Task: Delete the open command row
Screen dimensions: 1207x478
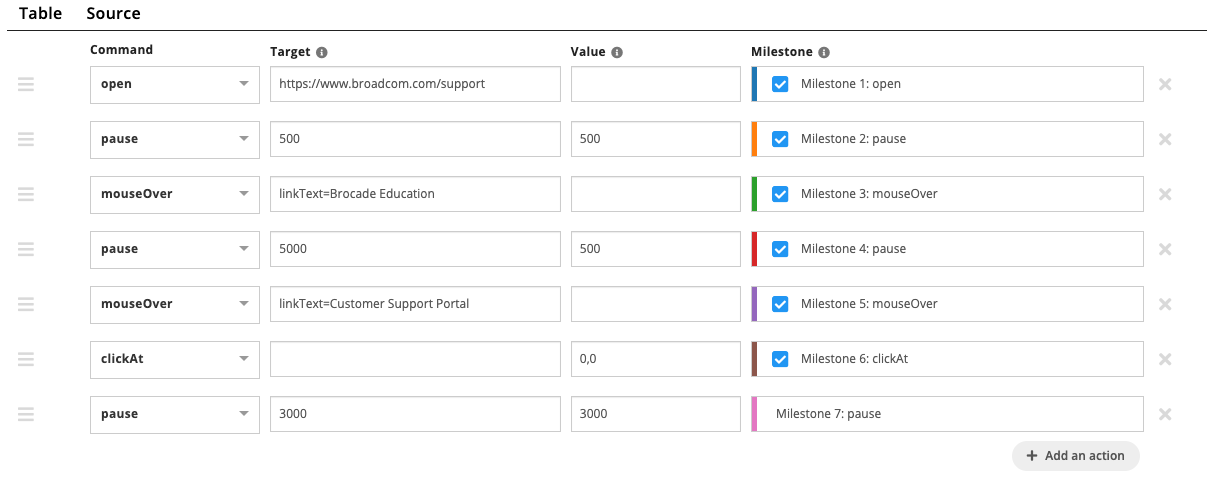Action: (x=1165, y=84)
